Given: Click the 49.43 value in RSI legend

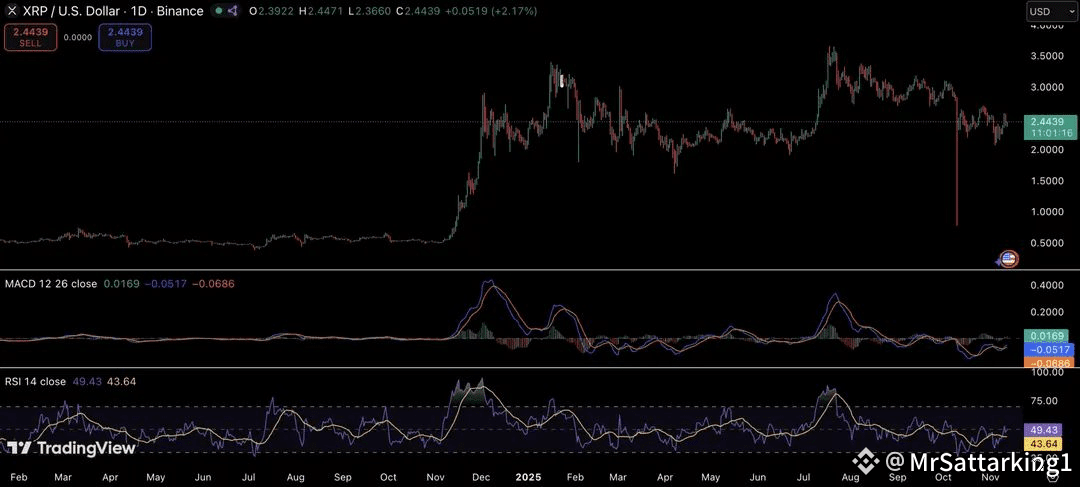Looking at the screenshot, I should click(x=85, y=382).
